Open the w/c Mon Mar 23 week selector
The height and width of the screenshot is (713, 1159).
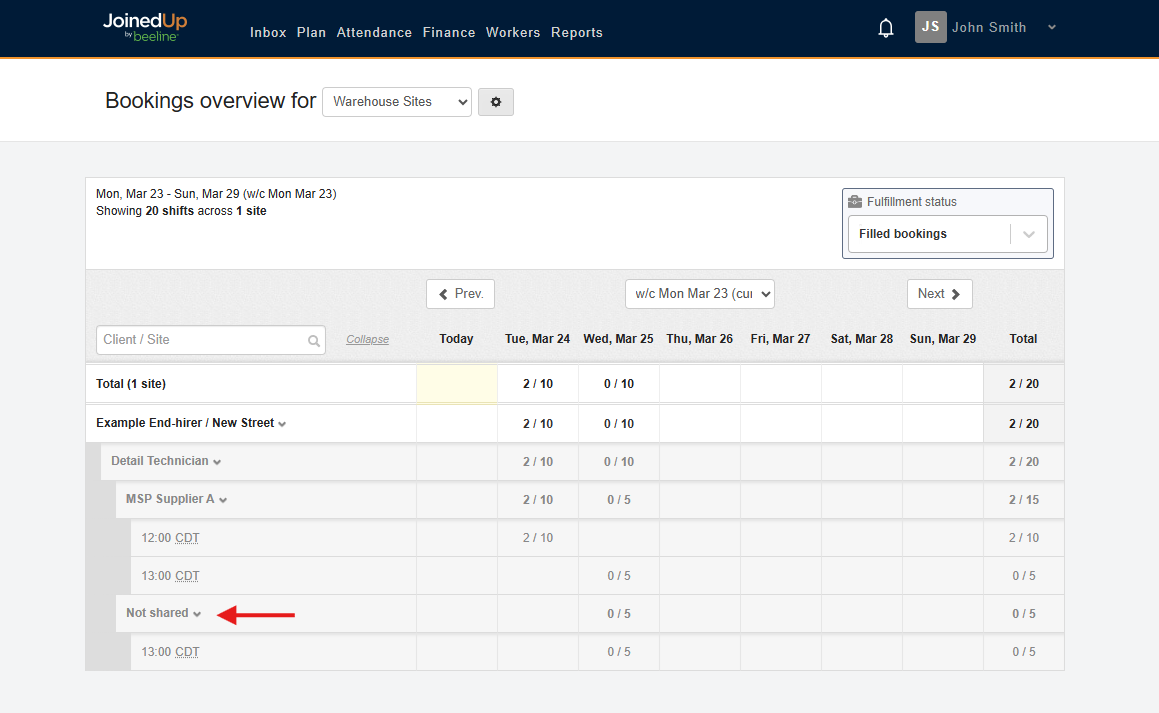(699, 293)
